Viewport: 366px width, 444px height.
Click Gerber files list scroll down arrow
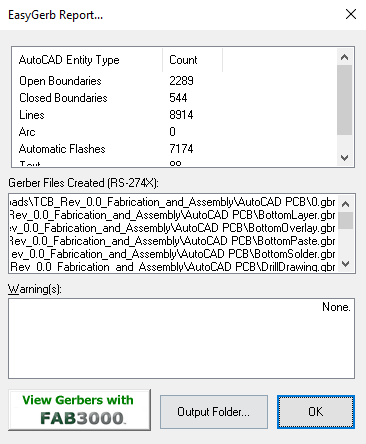tap(346, 264)
